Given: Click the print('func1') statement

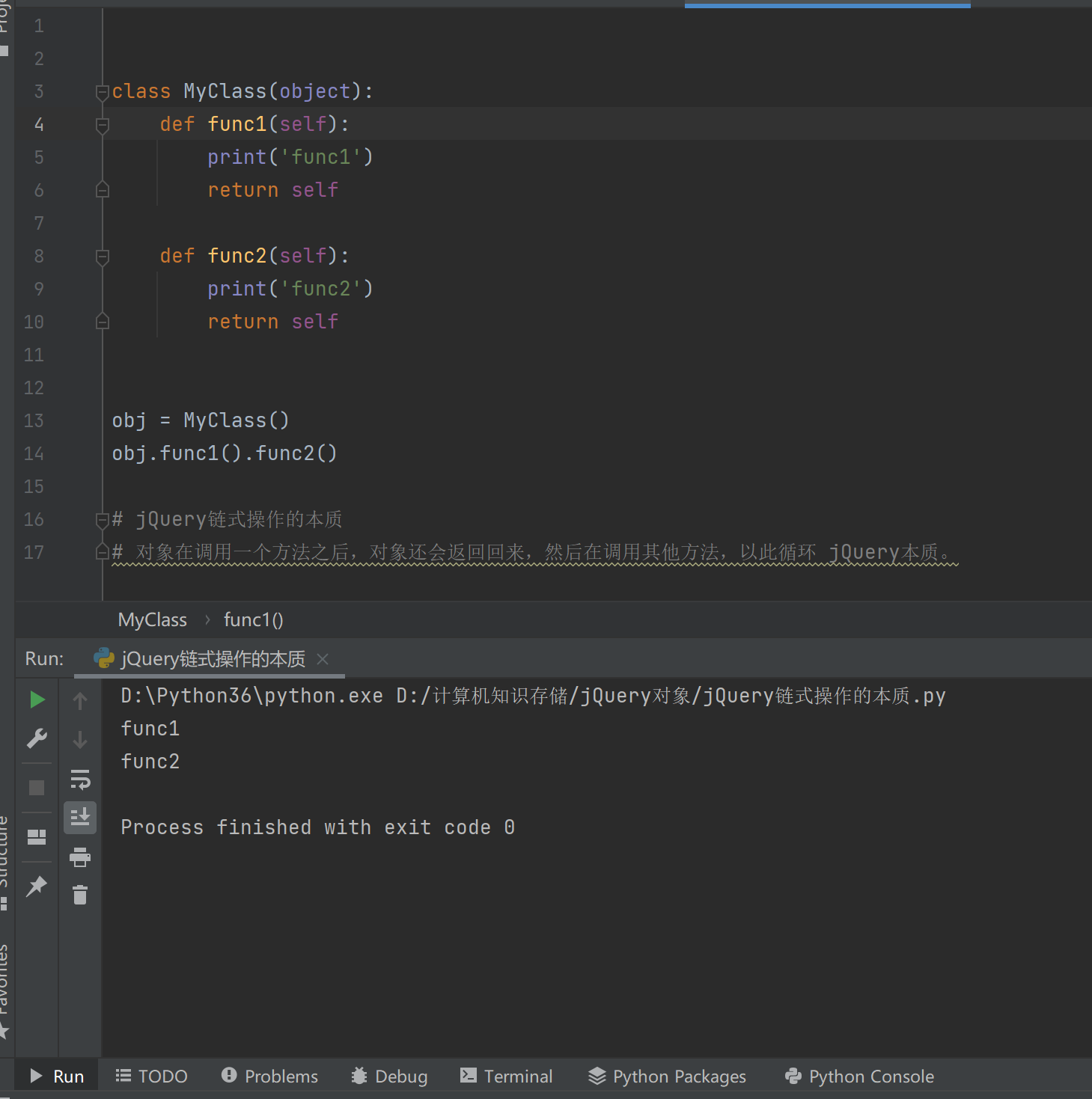Looking at the screenshot, I should (290, 157).
